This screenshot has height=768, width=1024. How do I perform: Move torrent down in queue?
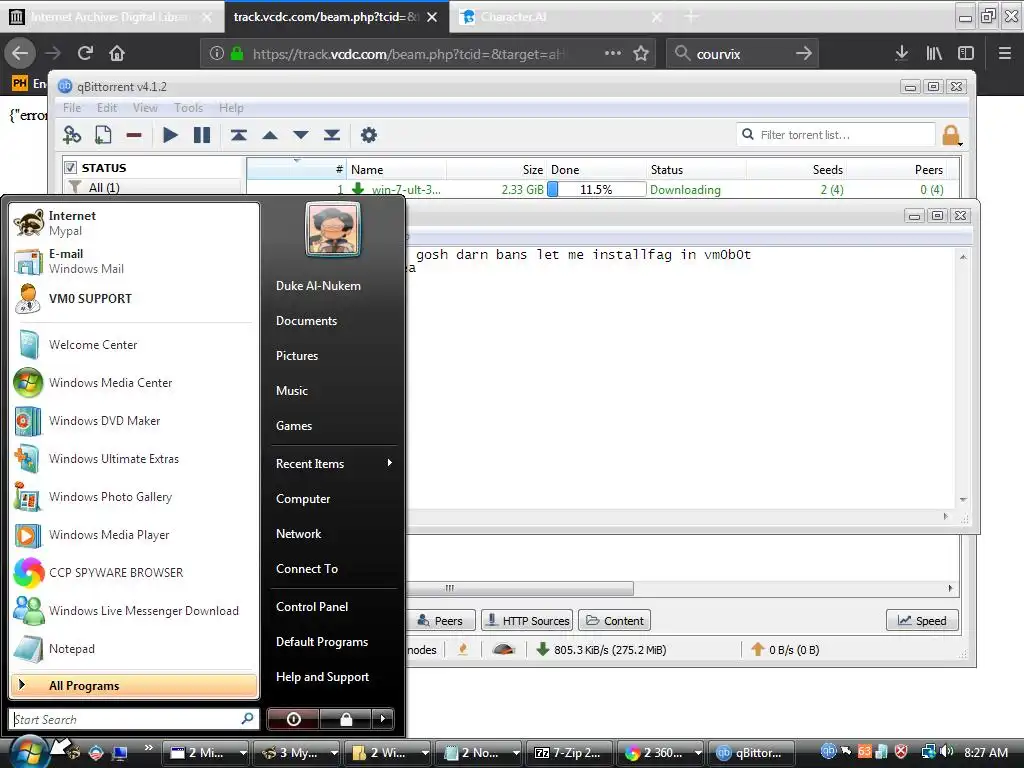(x=300, y=135)
